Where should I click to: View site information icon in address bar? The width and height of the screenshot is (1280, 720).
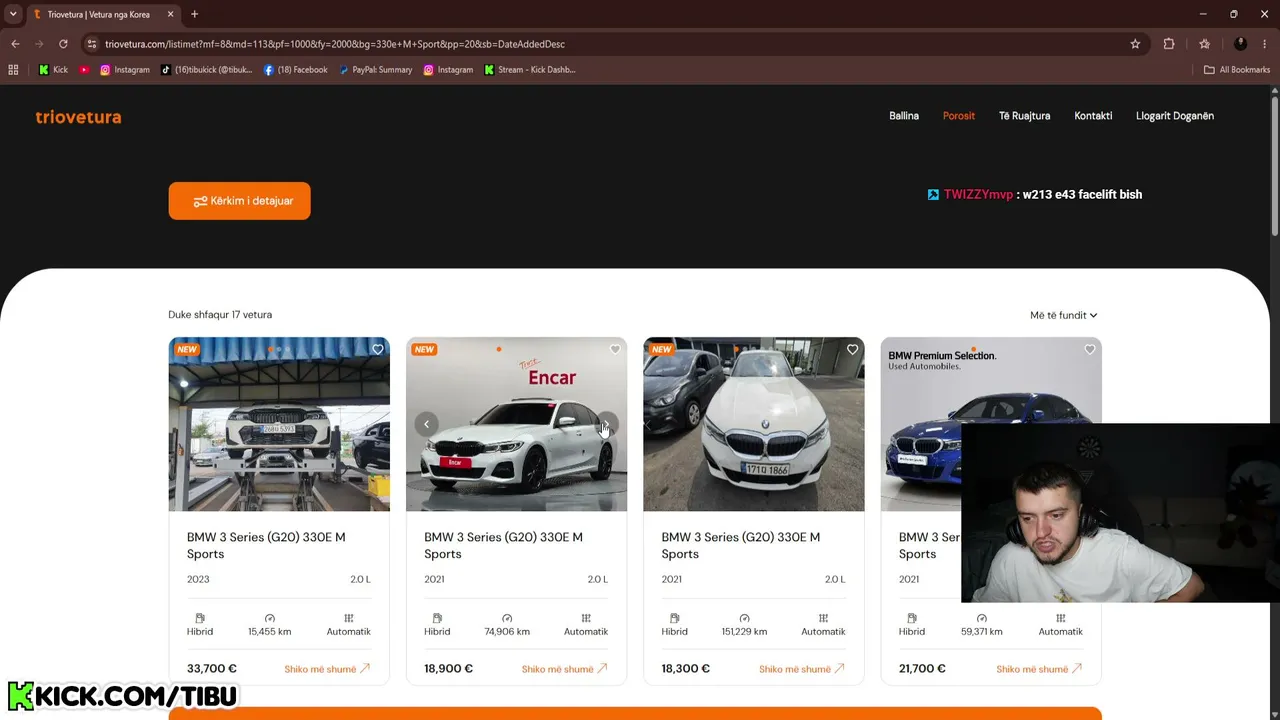91,44
